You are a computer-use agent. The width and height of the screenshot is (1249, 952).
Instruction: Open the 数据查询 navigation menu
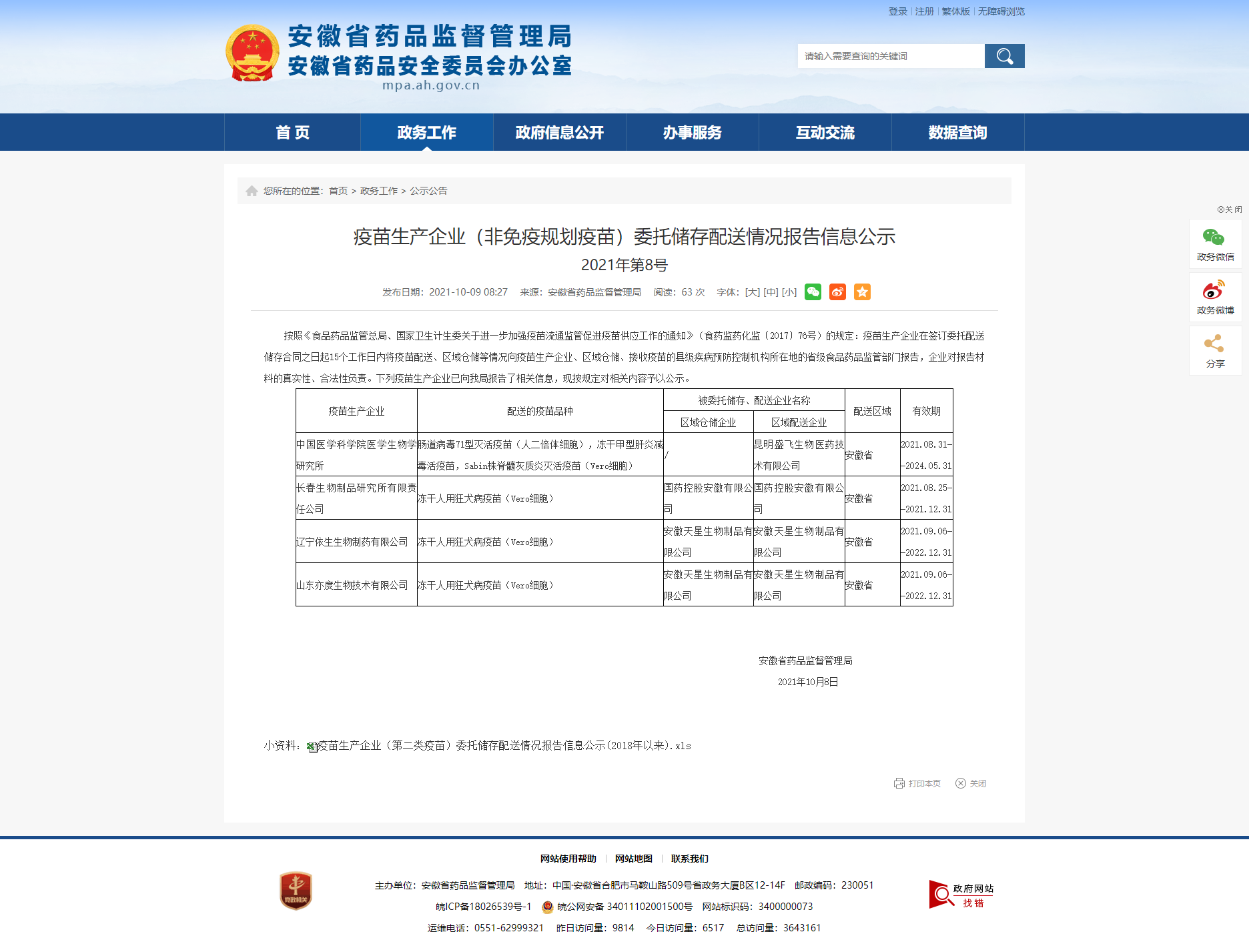pyautogui.click(x=957, y=133)
